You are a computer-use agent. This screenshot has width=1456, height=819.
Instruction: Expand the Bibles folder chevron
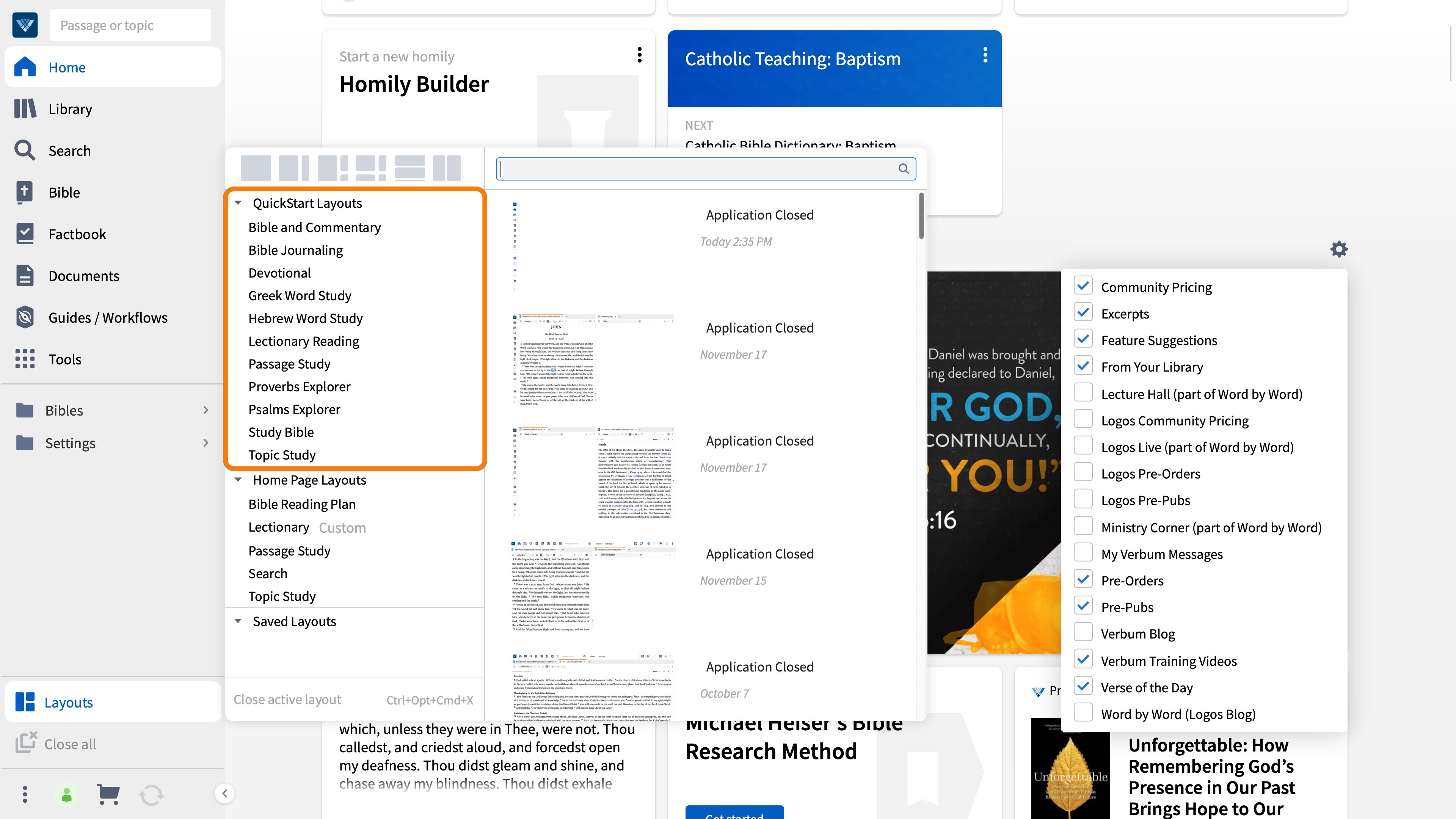click(x=206, y=410)
